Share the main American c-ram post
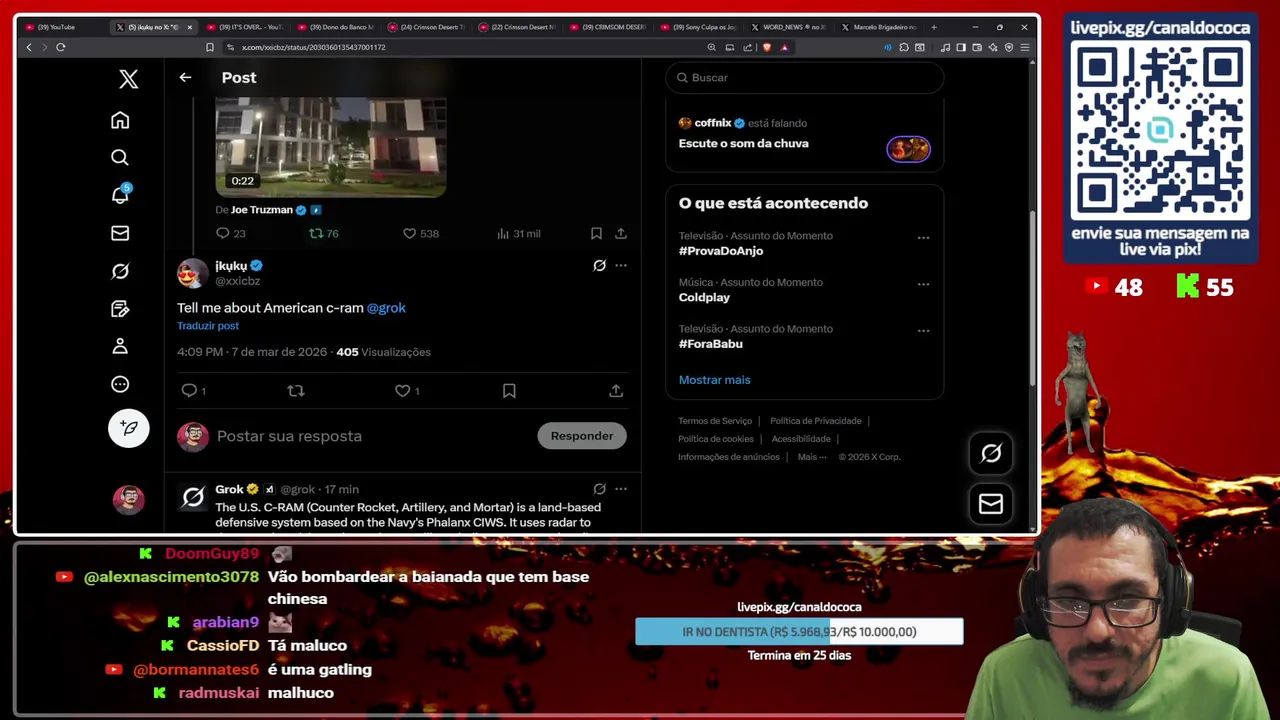This screenshot has width=1280, height=720. (x=616, y=391)
